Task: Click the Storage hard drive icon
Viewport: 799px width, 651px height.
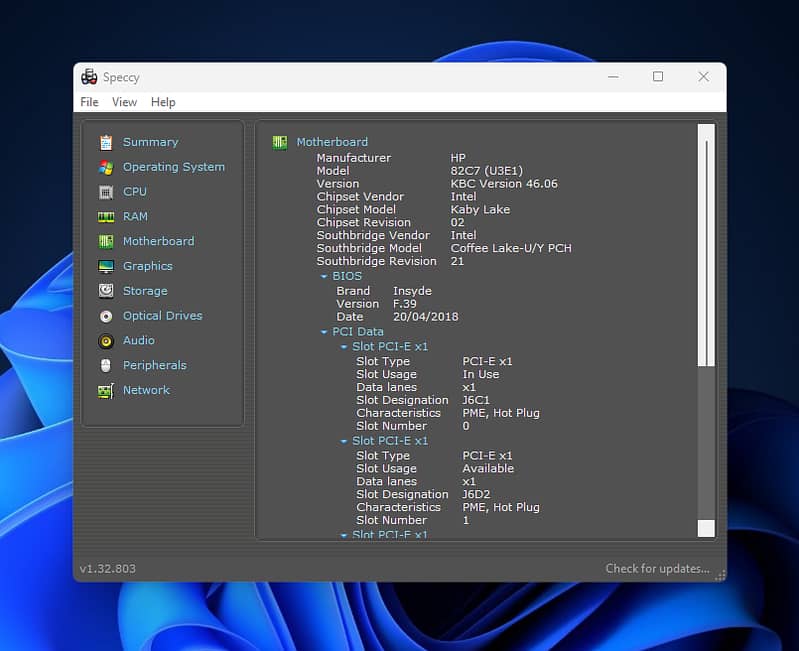Action: click(106, 291)
